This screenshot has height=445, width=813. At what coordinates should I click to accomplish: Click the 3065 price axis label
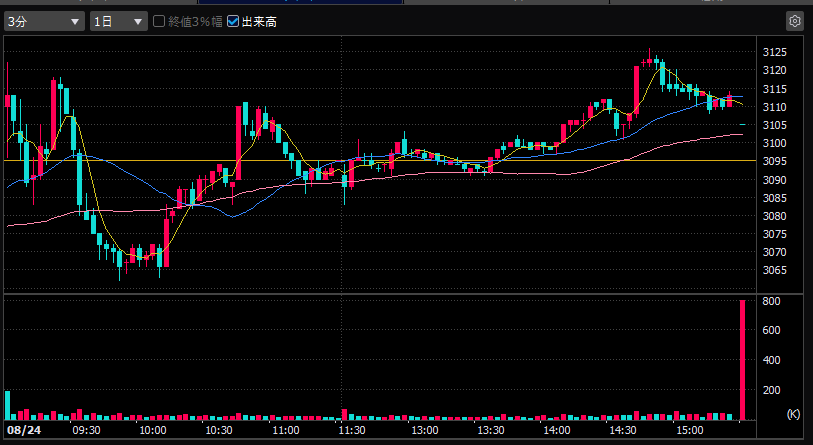775,270
